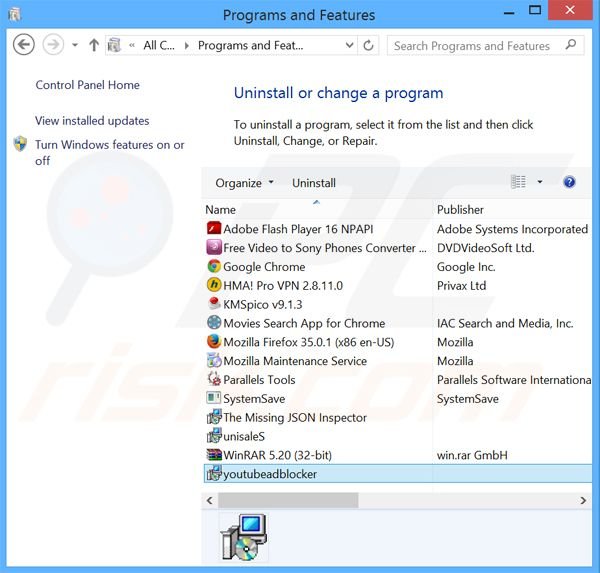Screen dimensions: 600x573
Task: Select the Parallels Tools entry
Action: [x=259, y=380]
